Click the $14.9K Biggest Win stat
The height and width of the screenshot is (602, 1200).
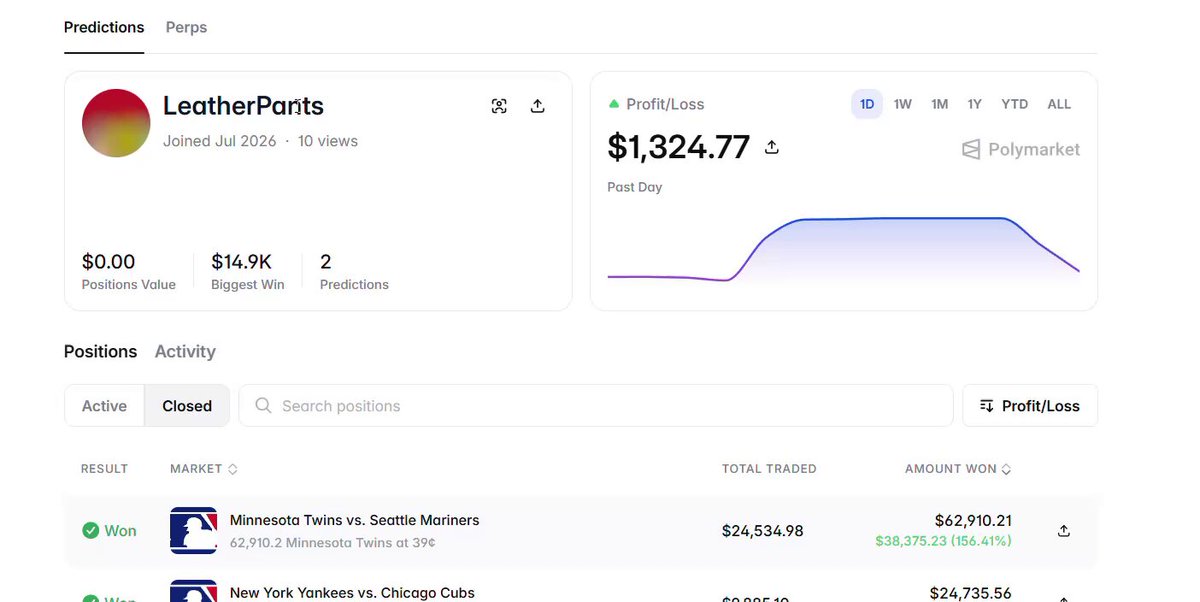[248, 271]
